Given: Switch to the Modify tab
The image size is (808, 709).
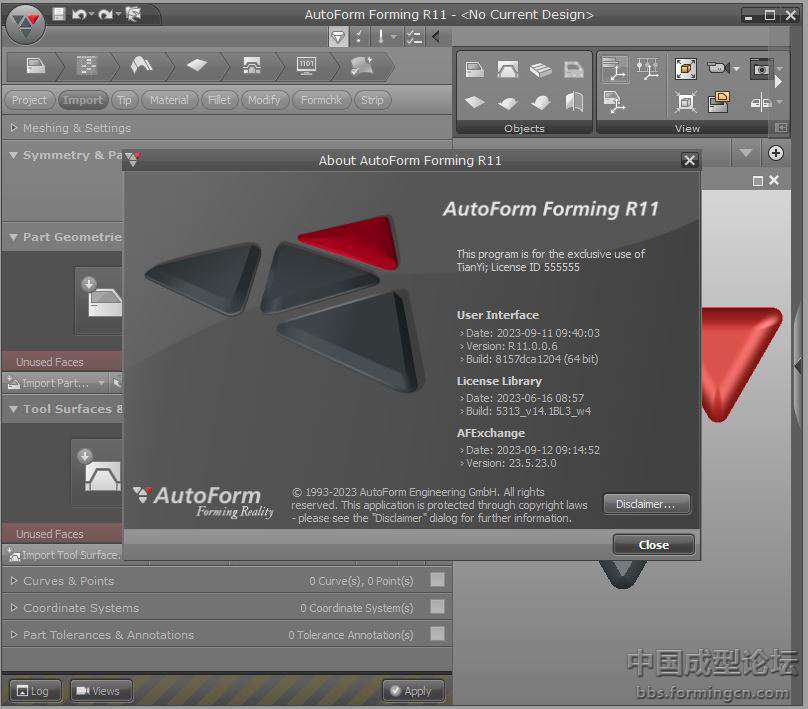Looking at the screenshot, I should click(x=264, y=100).
